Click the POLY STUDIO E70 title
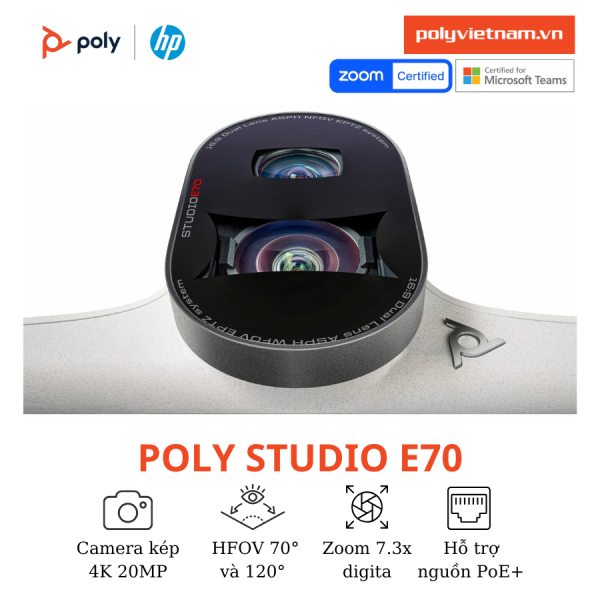The height and width of the screenshot is (600, 600). pyautogui.click(x=300, y=458)
